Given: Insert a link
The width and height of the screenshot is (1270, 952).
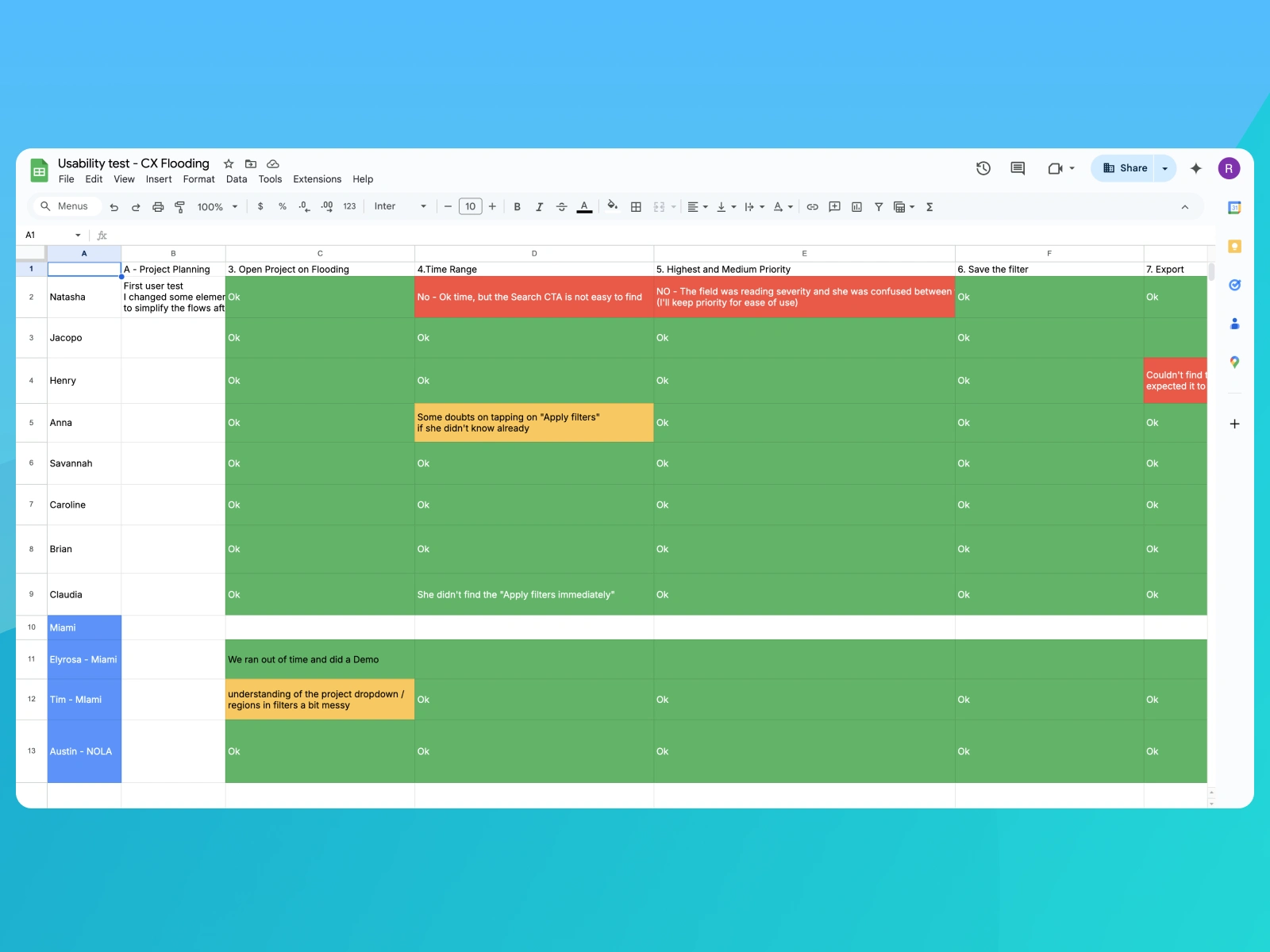Looking at the screenshot, I should [x=812, y=206].
